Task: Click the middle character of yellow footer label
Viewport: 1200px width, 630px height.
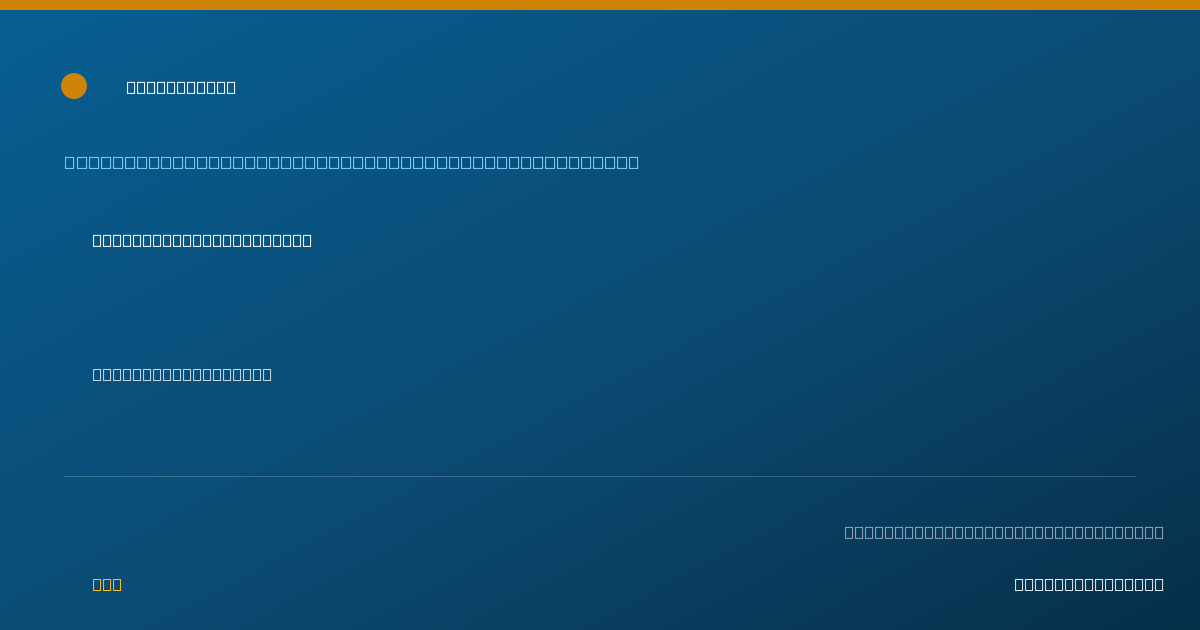Action: click(107, 584)
